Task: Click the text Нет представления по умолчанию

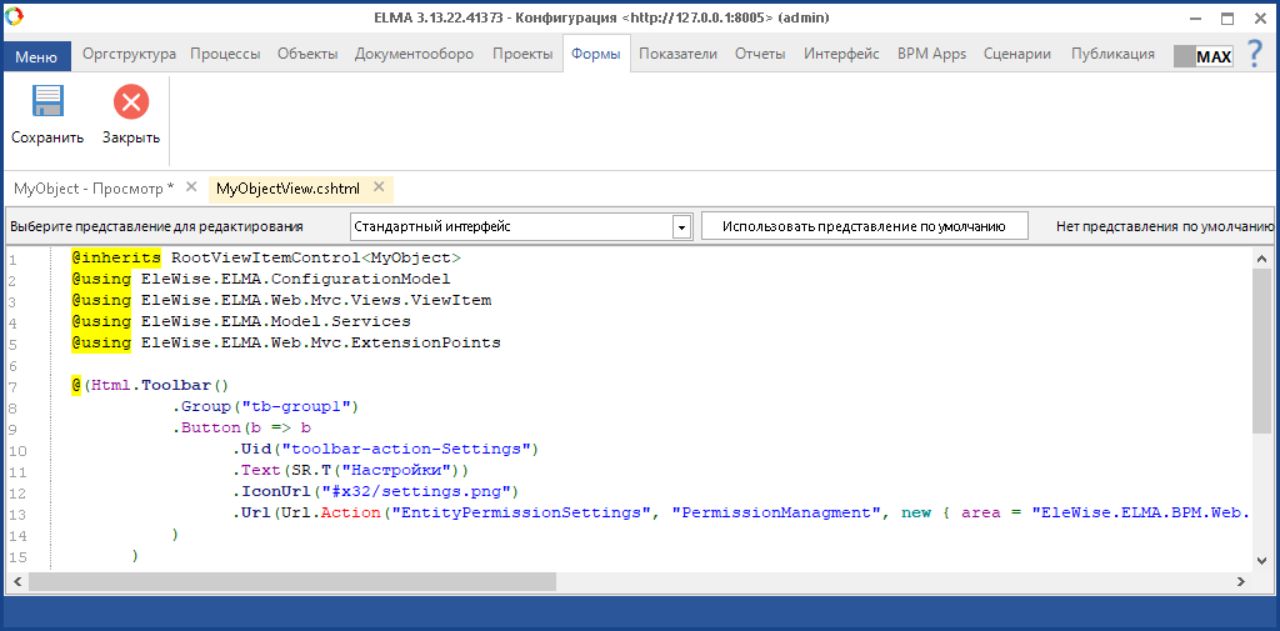Action: (1165, 227)
